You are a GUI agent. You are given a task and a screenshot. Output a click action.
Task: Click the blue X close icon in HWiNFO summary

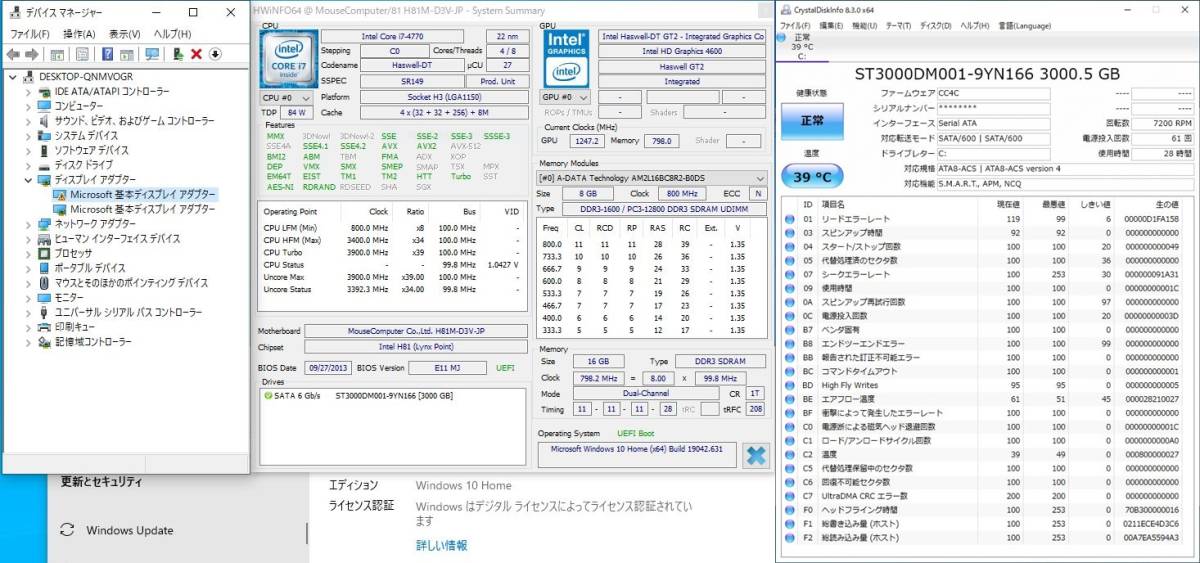pyautogui.click(x=756, y=455)
